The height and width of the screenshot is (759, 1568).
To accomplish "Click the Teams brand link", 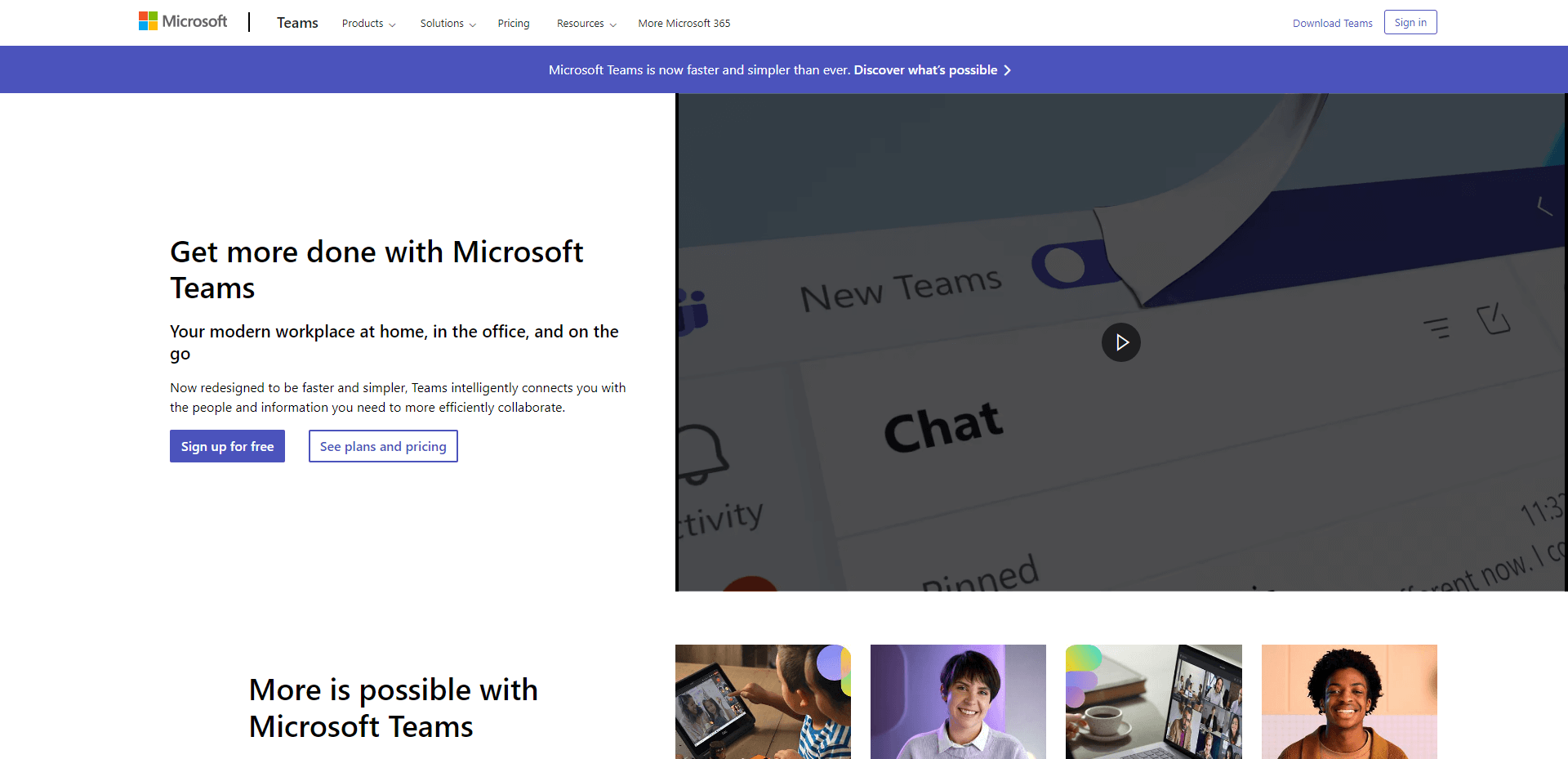I will pyautogui.click(x=297, y=23).
